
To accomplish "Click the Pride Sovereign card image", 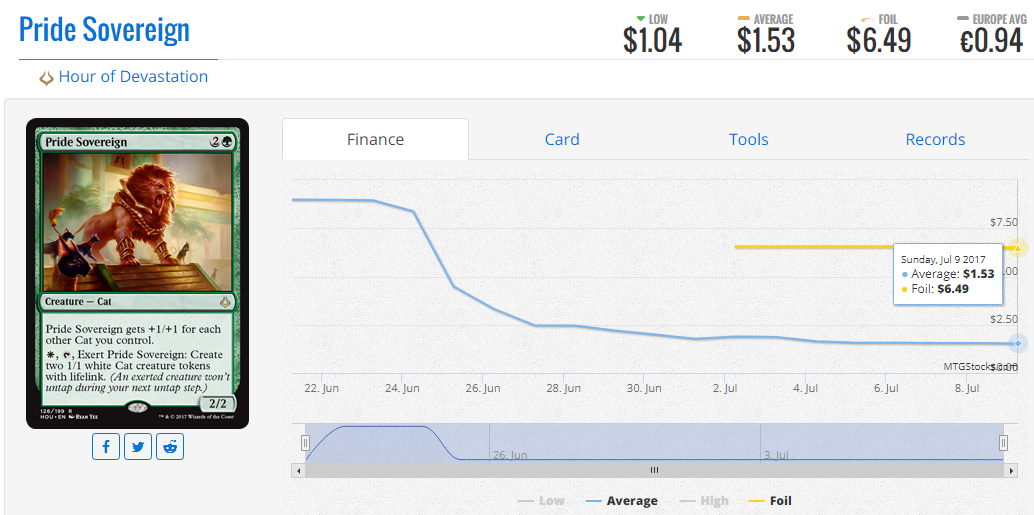I will coord(137,273).
